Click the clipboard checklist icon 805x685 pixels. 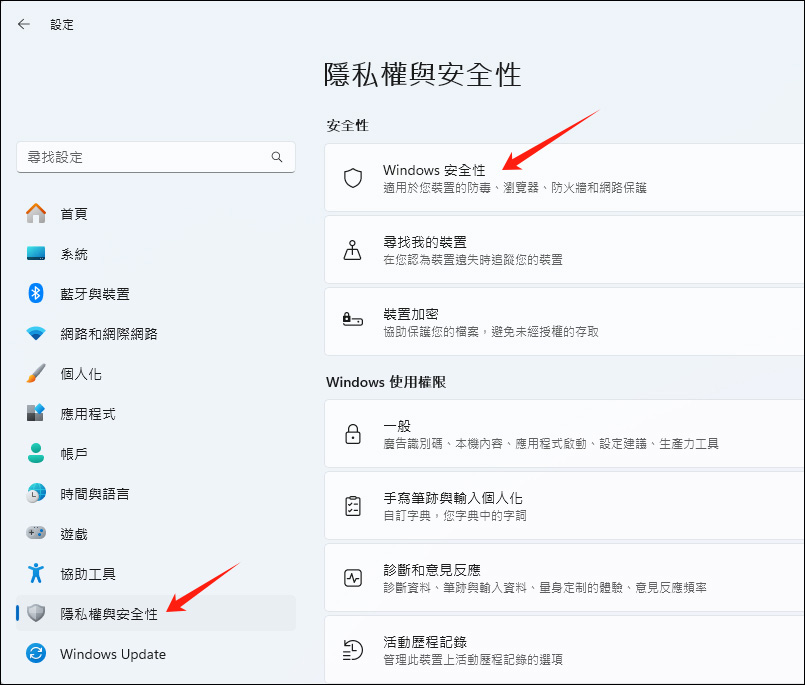[353, 506]
